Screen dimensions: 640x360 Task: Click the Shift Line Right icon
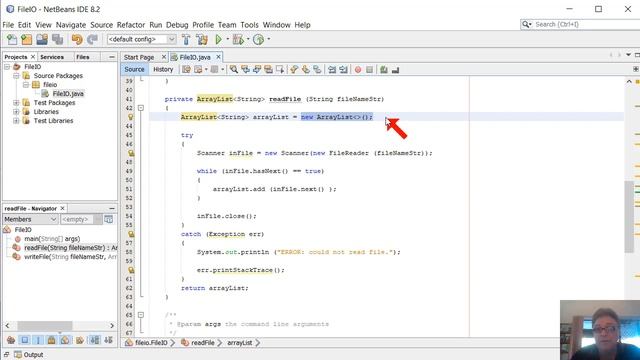(x=343, y=70)
